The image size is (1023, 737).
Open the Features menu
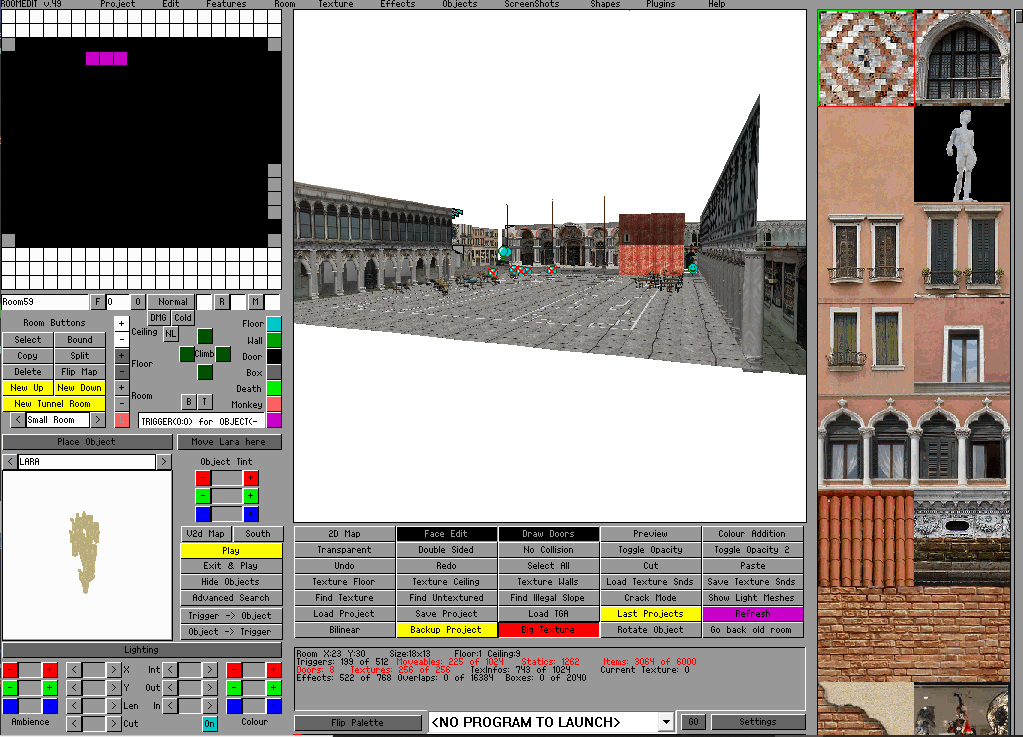[x=226, y=4]
